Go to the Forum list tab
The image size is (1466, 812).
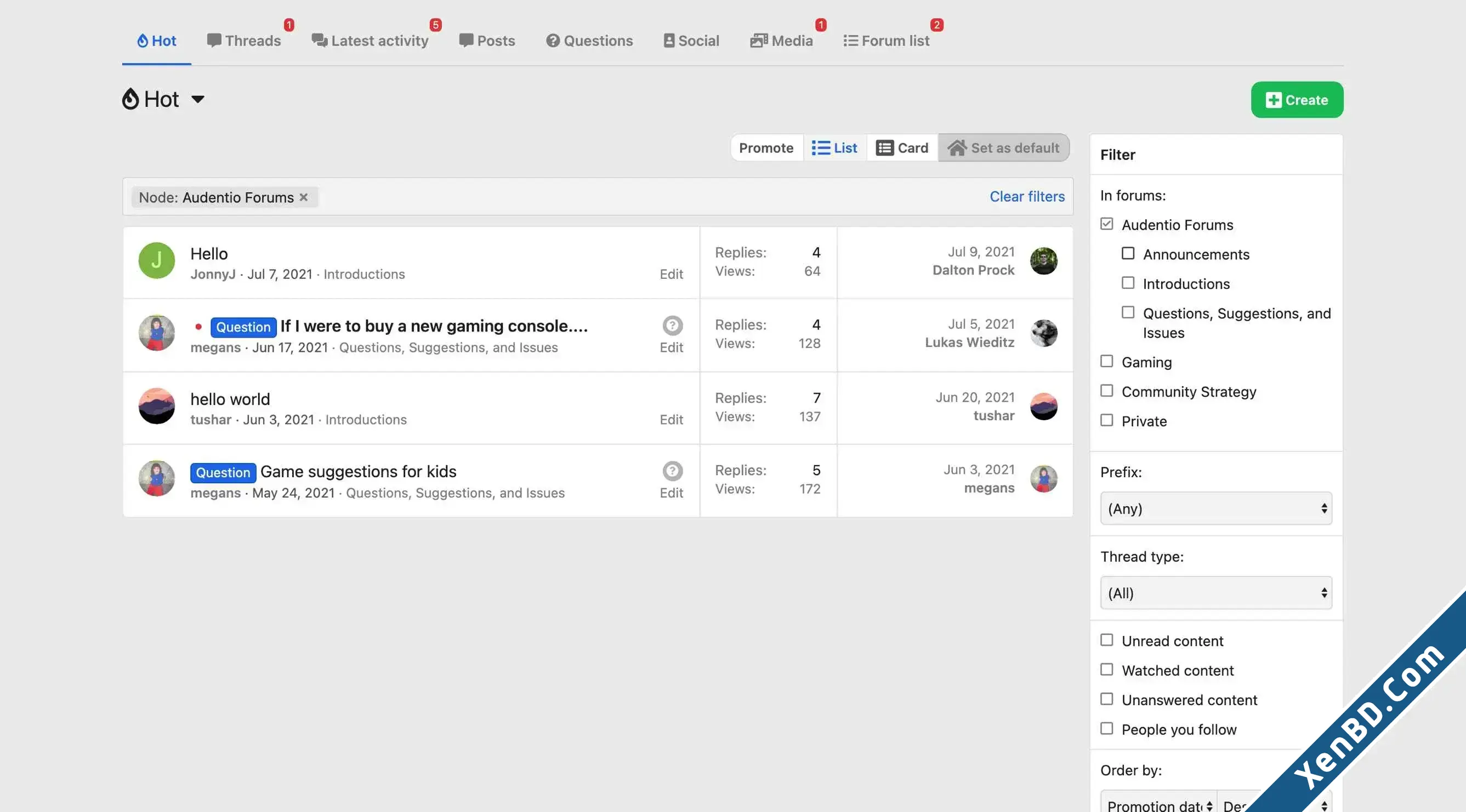coord(886,41)
